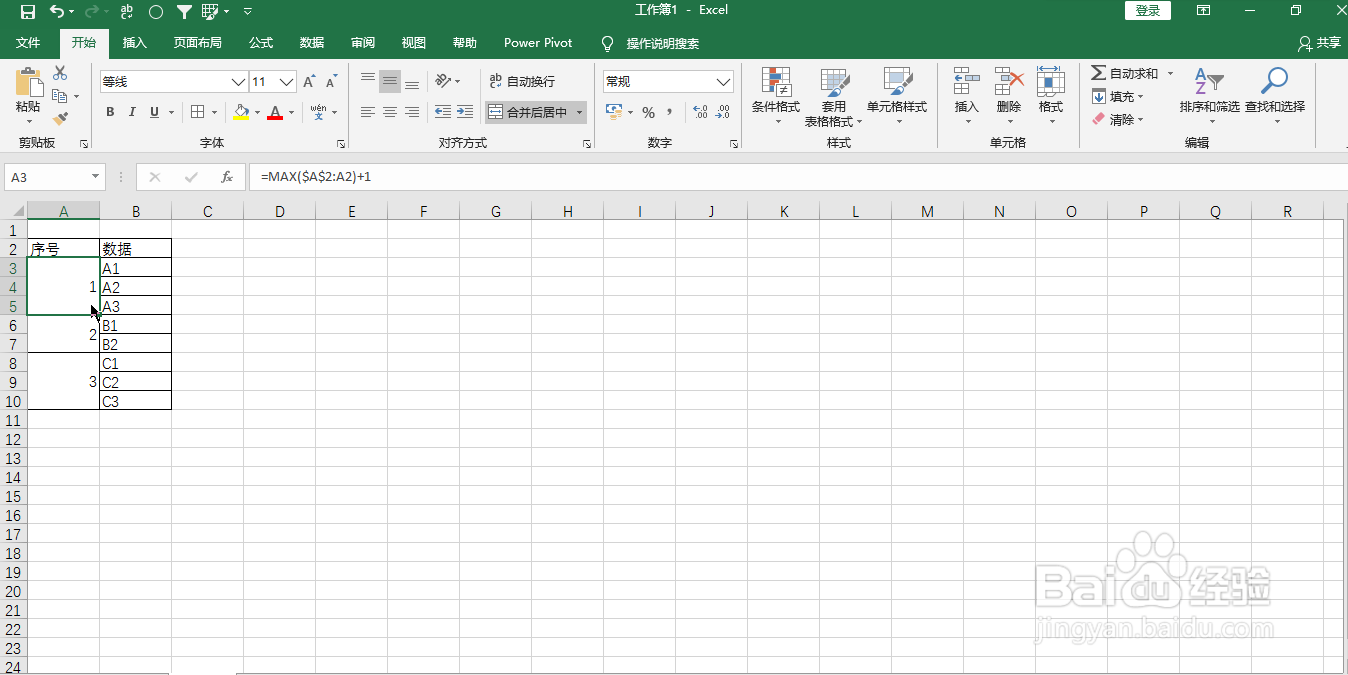Click the 登录 sign-in button

(1148, 11)
